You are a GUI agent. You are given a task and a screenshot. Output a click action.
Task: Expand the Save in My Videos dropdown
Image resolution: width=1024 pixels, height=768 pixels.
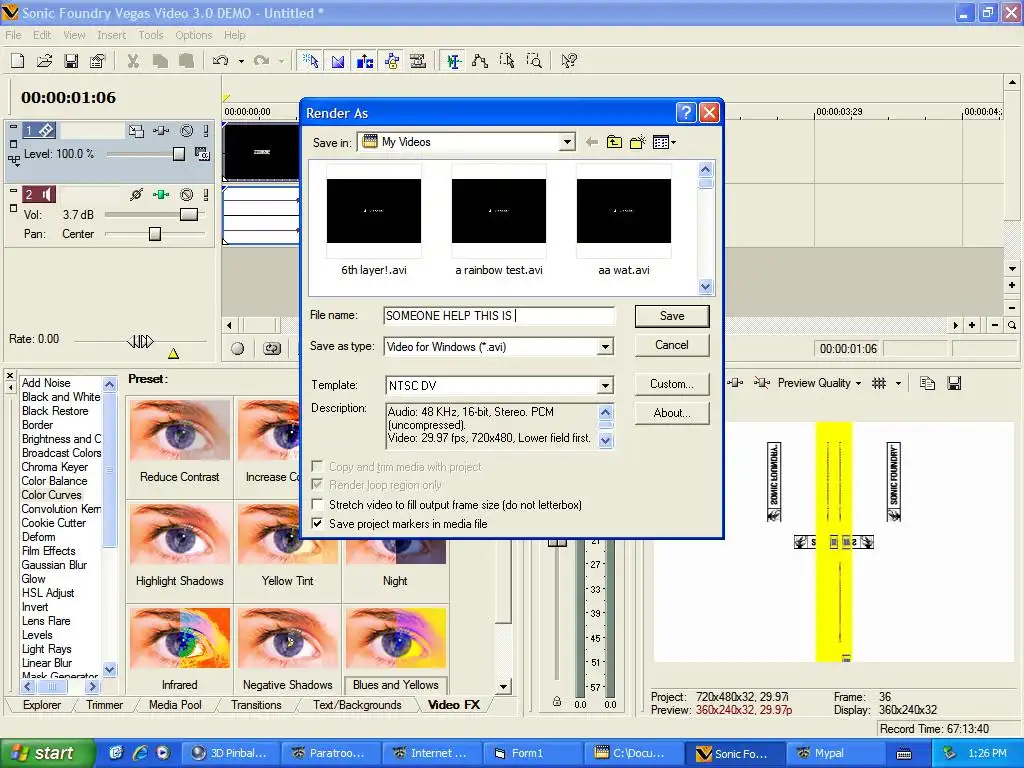pyautogui.click(x=567, y=142)
